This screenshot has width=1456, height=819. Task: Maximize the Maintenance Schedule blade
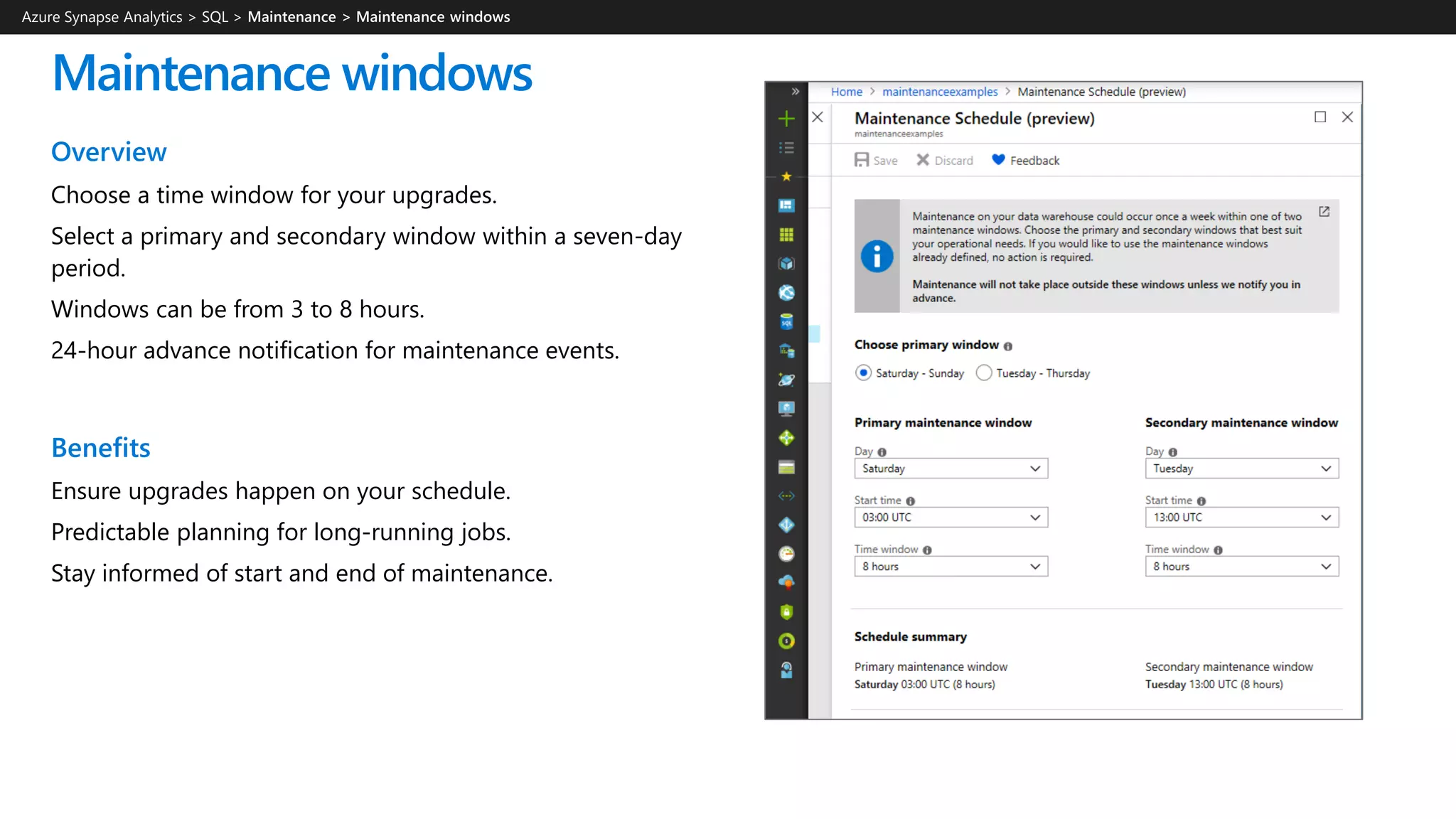pos(1320,117)
